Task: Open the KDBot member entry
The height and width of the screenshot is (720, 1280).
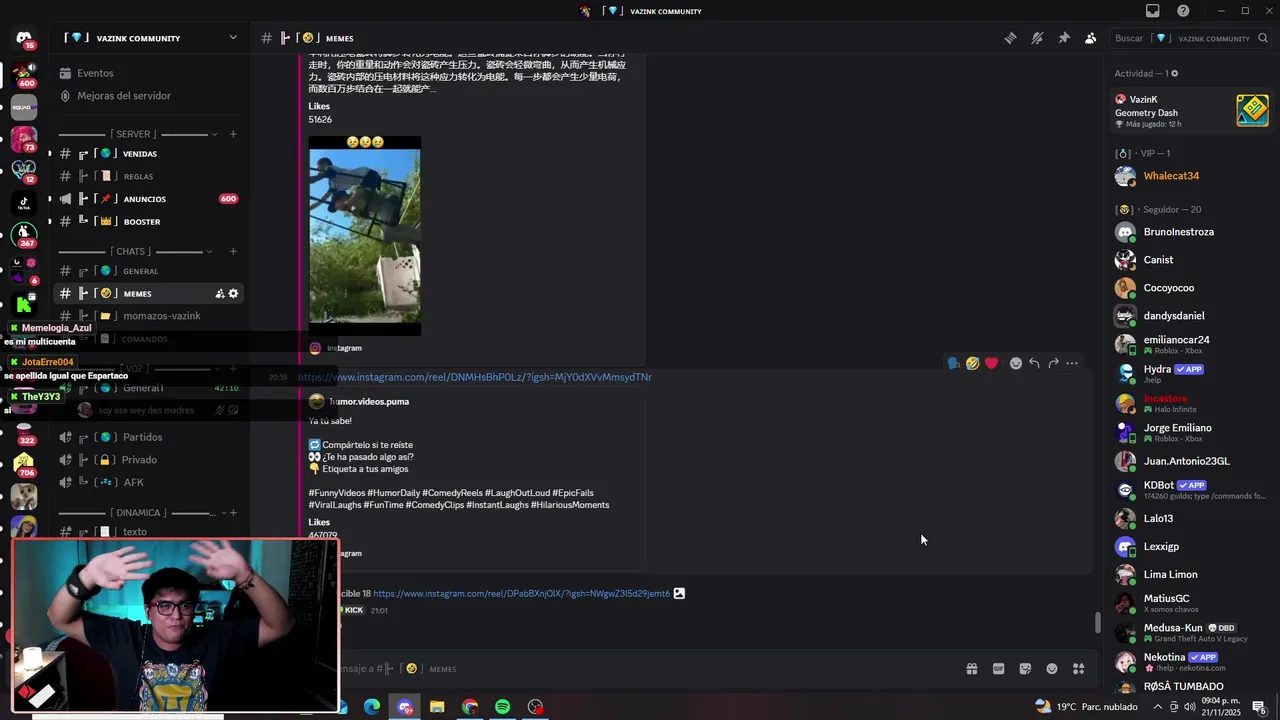Action: tap(1192, 490)
